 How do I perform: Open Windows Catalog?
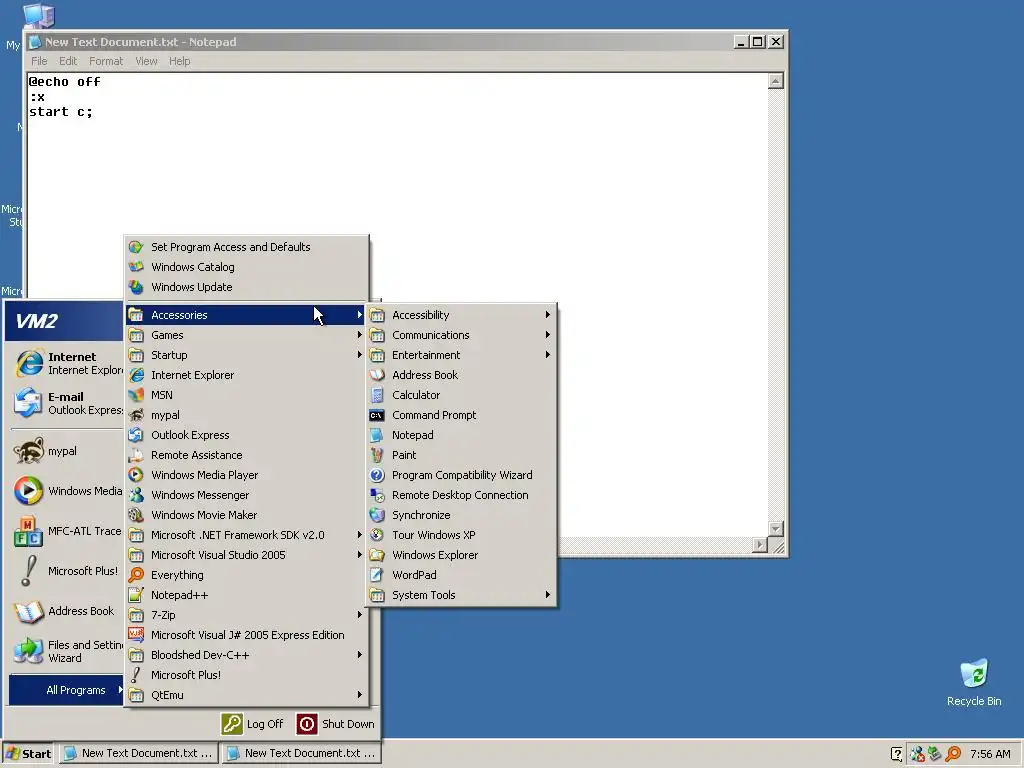point(247,267)
